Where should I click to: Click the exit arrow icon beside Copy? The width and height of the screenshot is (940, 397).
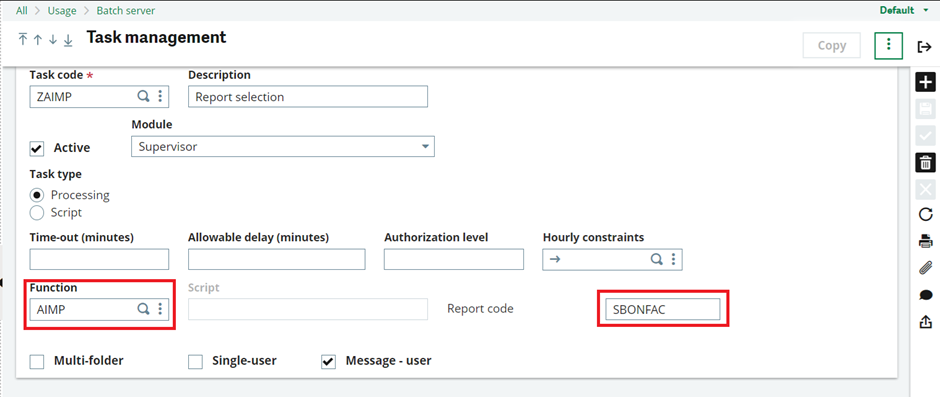click(x=924, y=46)
